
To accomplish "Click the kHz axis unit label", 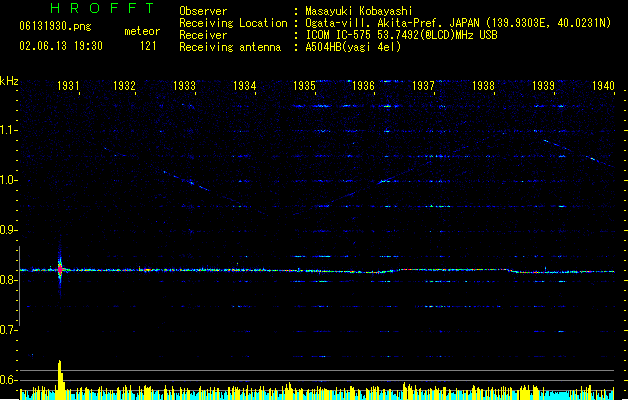I will coord(9,81).
